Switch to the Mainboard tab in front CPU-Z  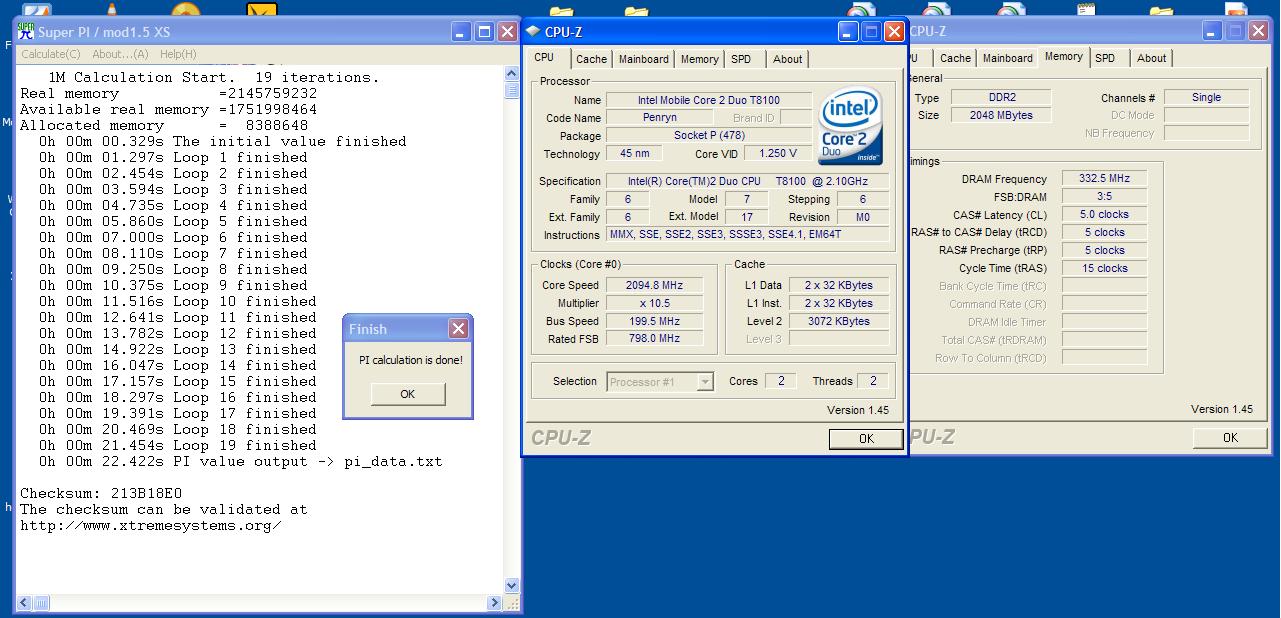644,59
